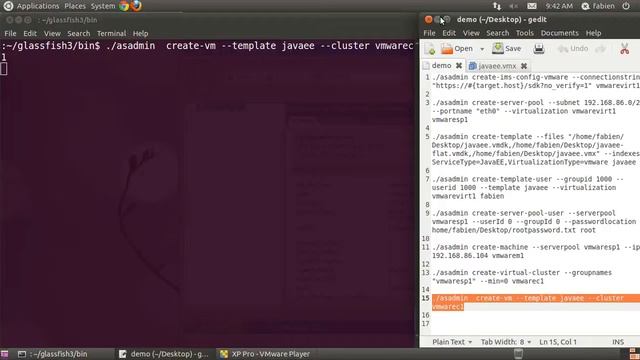Viewport: 640px width, 360px height.
Task: Close the demo tab
Action: pos(459,65)
